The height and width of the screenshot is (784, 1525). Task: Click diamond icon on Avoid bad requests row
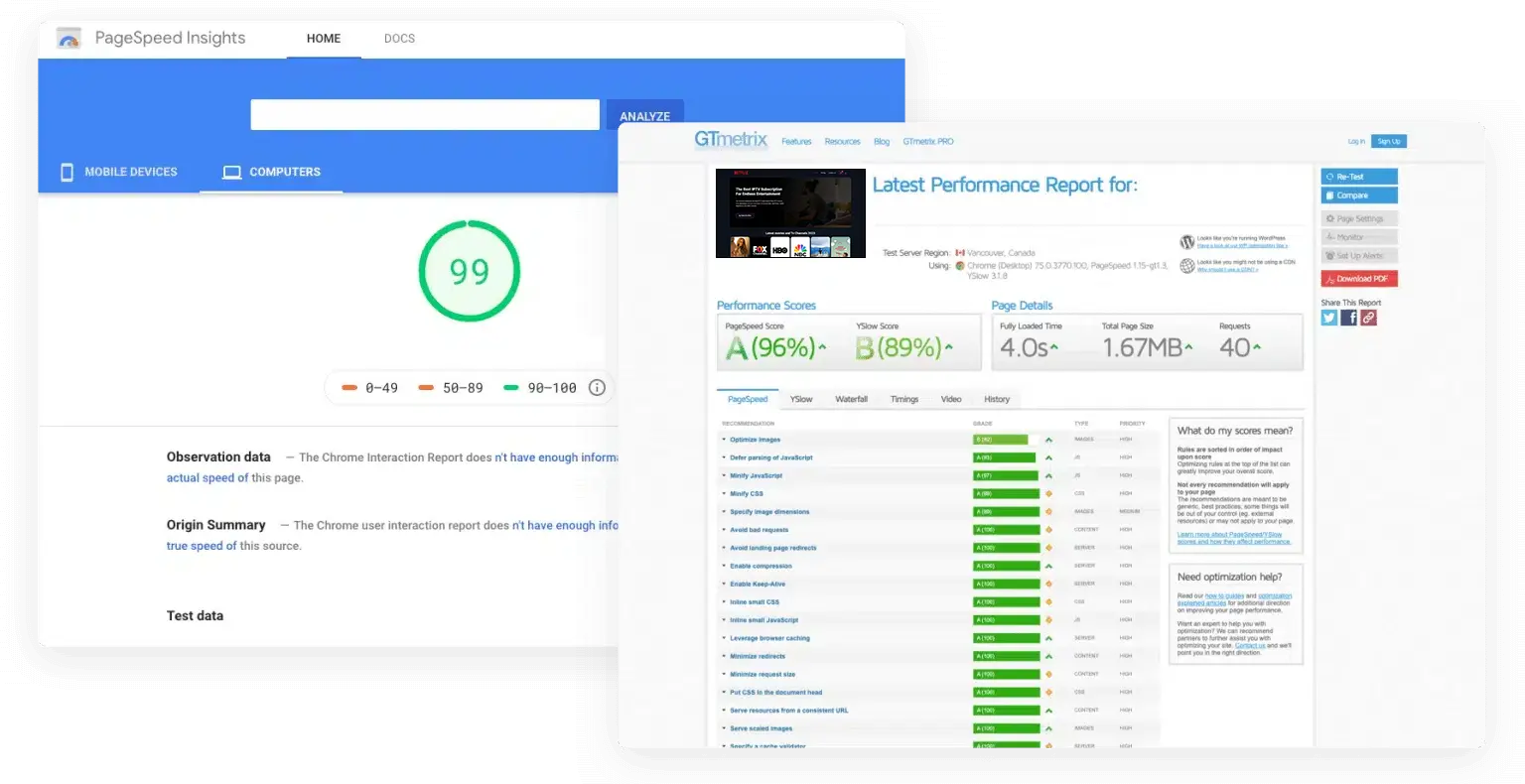[x=1048, y=530]
